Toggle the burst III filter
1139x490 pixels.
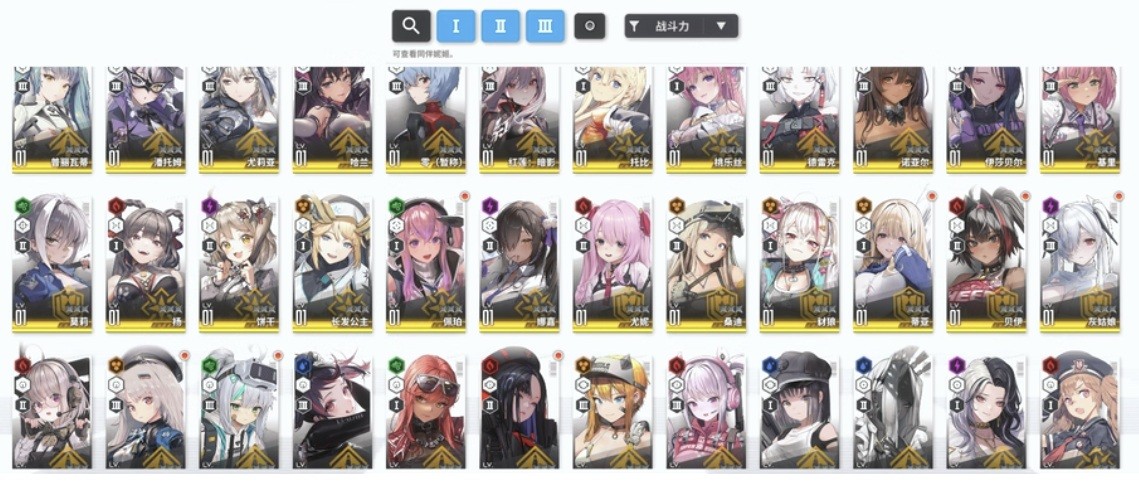tap(546, 26)
